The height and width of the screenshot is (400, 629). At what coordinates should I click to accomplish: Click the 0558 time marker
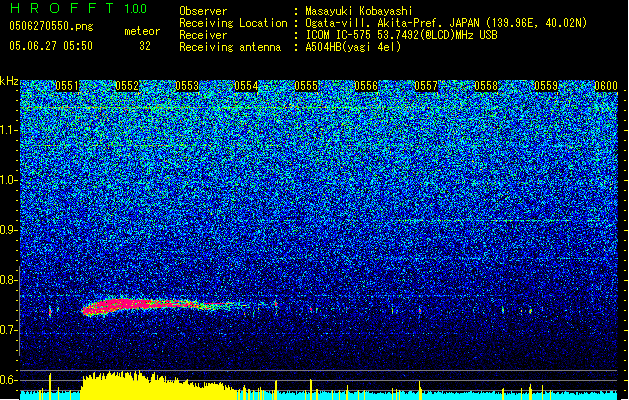486,86
